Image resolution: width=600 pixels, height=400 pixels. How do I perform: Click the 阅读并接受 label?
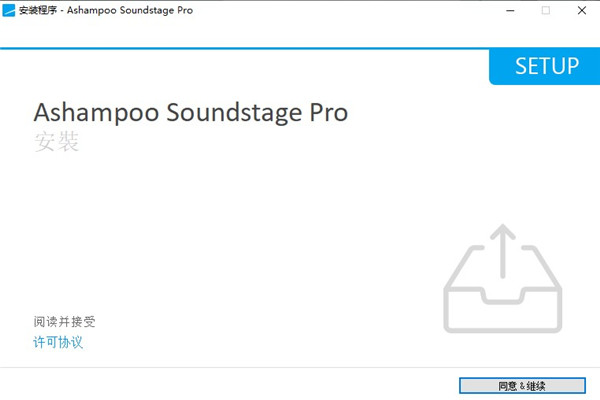64,322
